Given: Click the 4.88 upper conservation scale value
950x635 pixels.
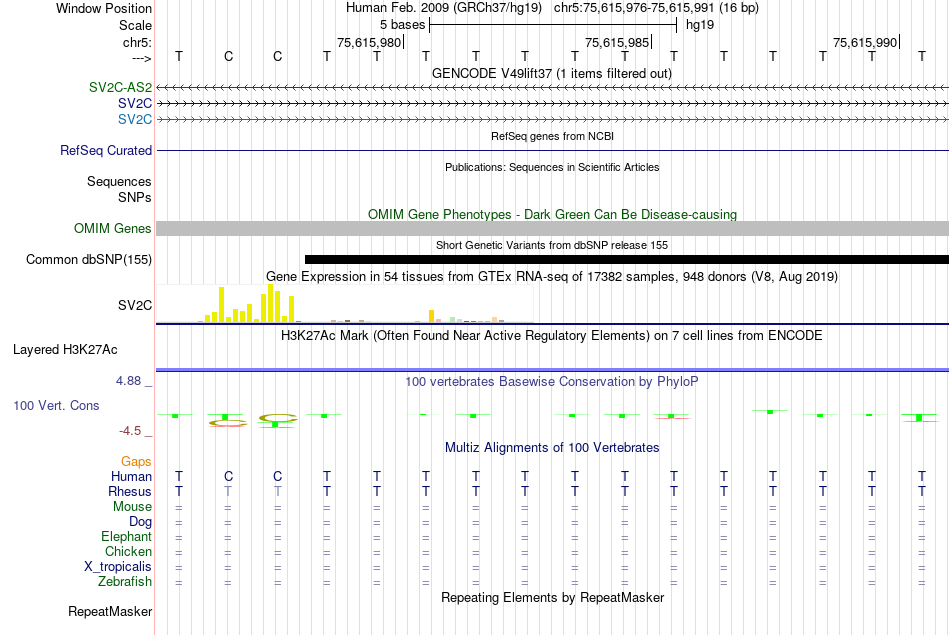Looking at the screenshot, I should coord(128,381).
